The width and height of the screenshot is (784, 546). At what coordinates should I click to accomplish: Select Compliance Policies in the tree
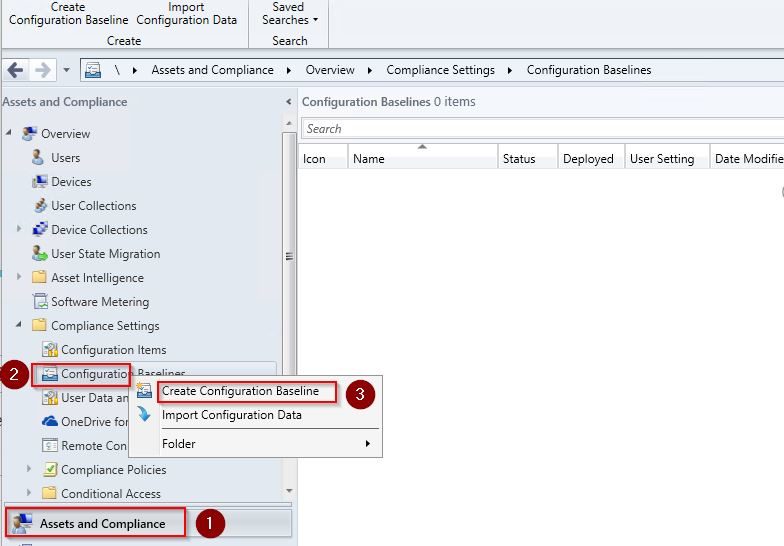click(114, 470)
